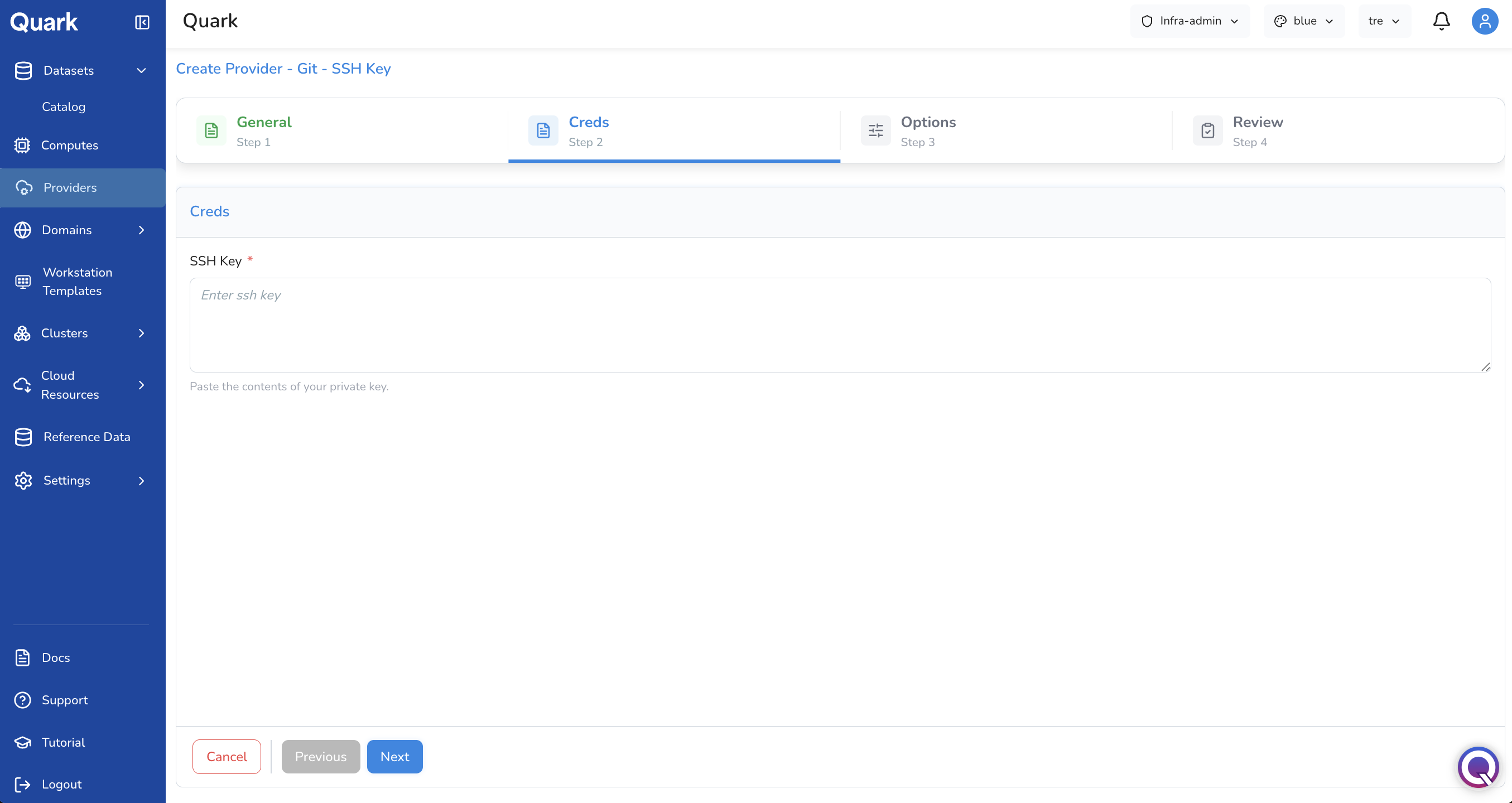
Task: Click the Settings gear icon
Action: click(23, 480)
